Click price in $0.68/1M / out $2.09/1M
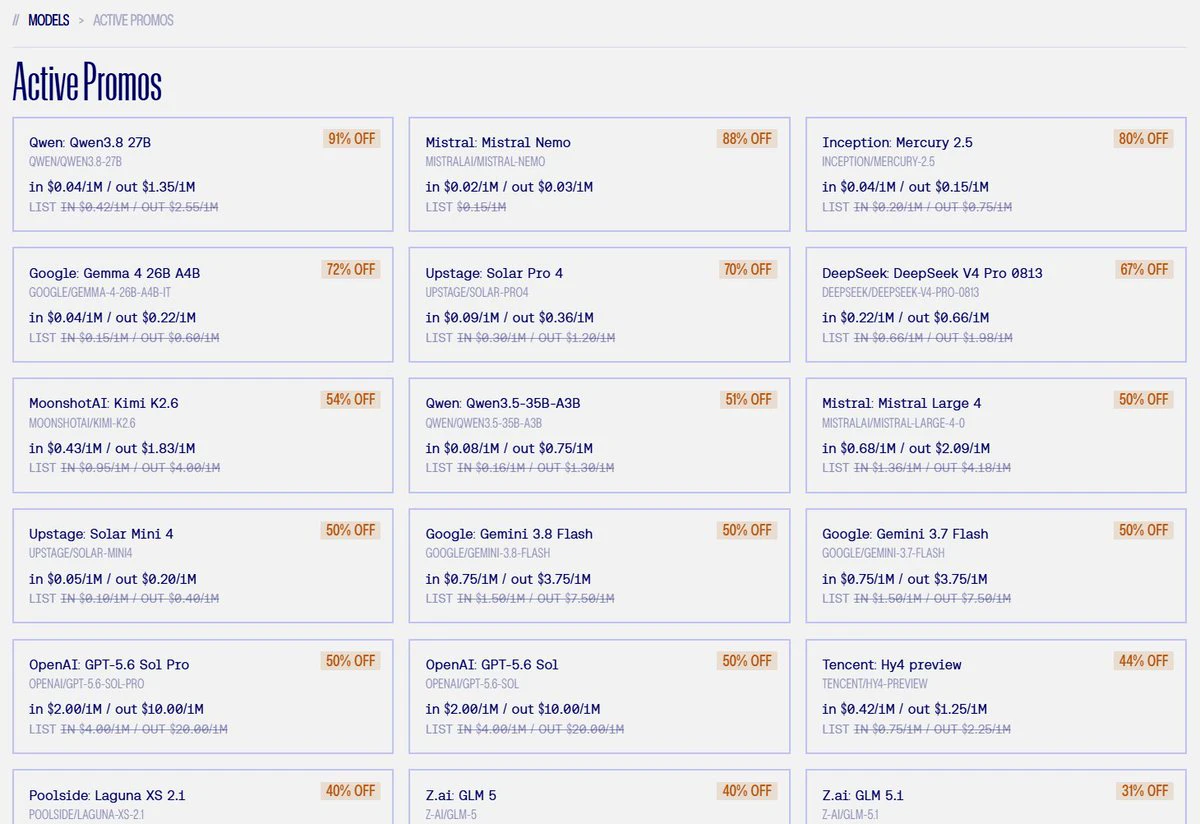Viewport: 1200px width, 824px height. click(906, 448)
